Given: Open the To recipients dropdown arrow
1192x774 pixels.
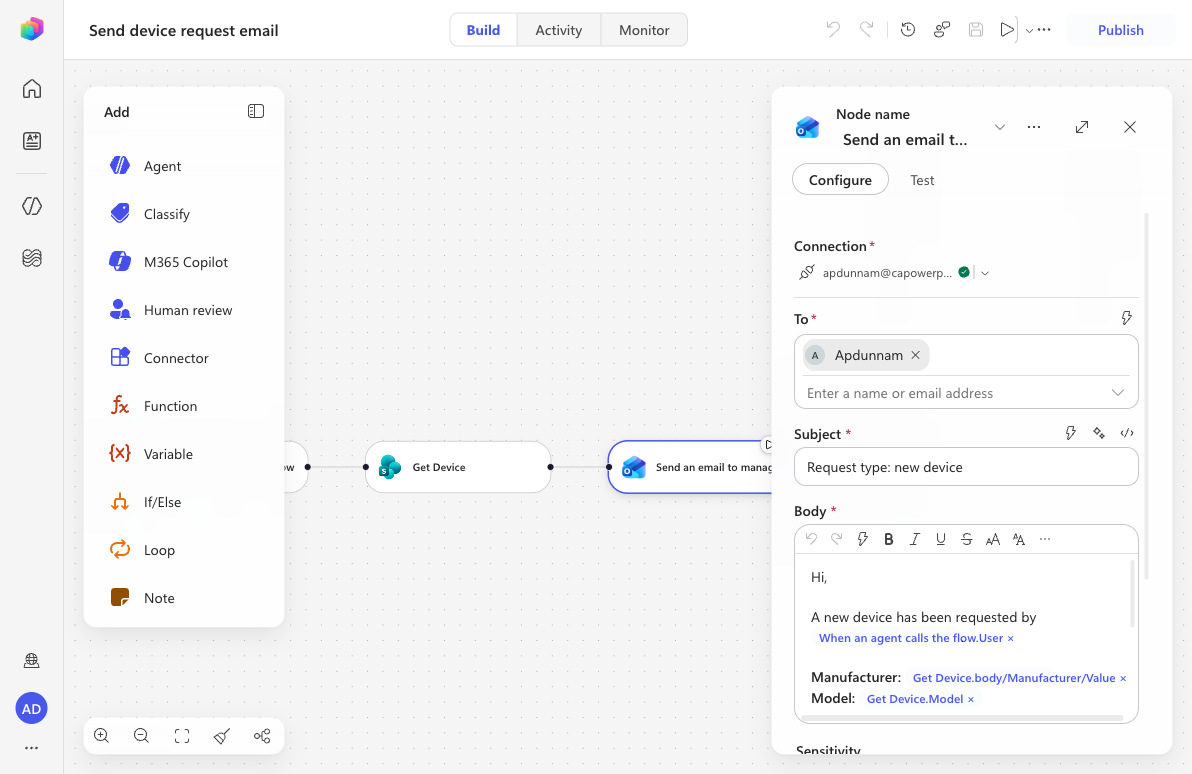Looking at the screenshot, I should [1118, 392].
